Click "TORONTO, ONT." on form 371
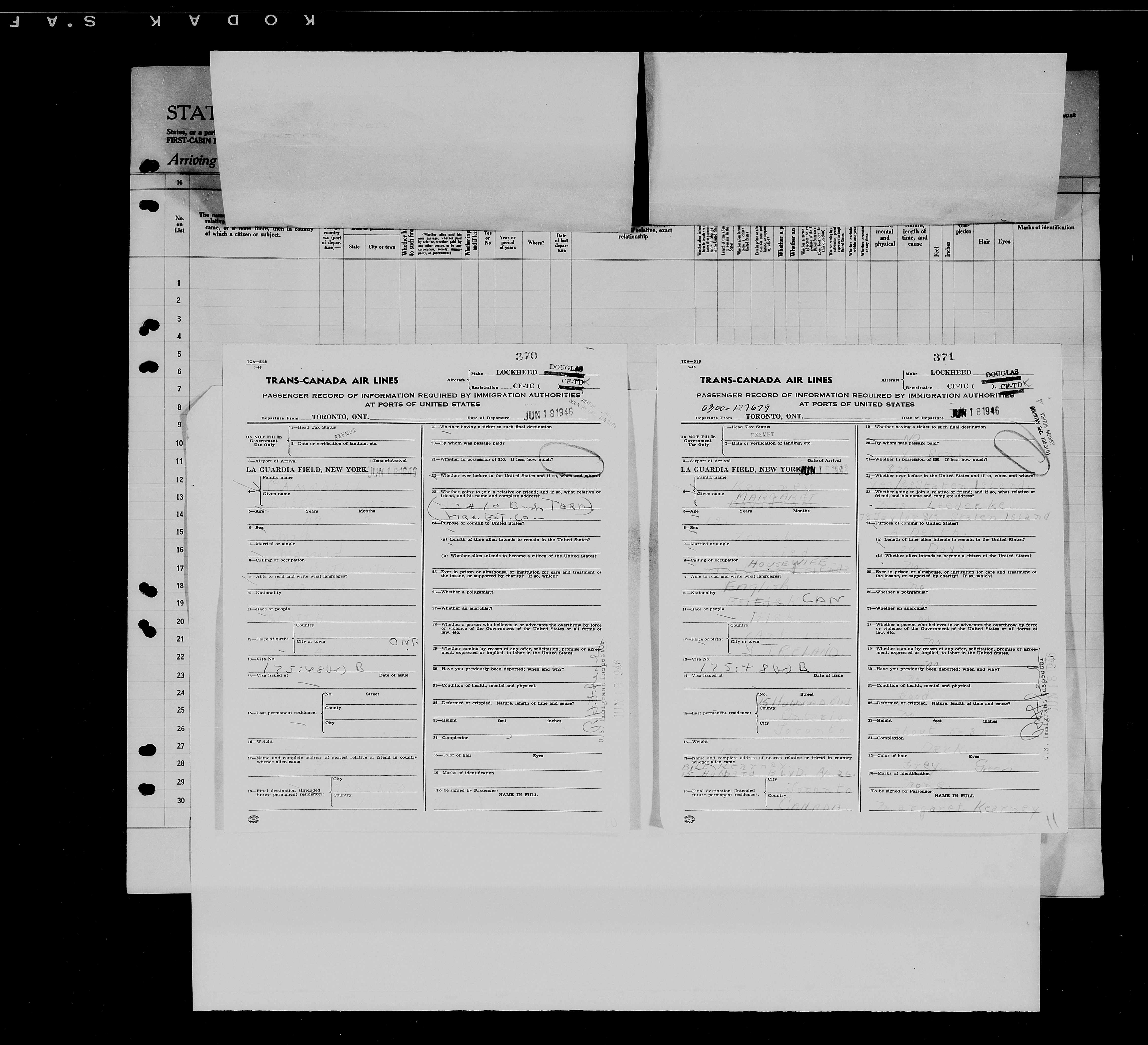 tap(774, 416)
